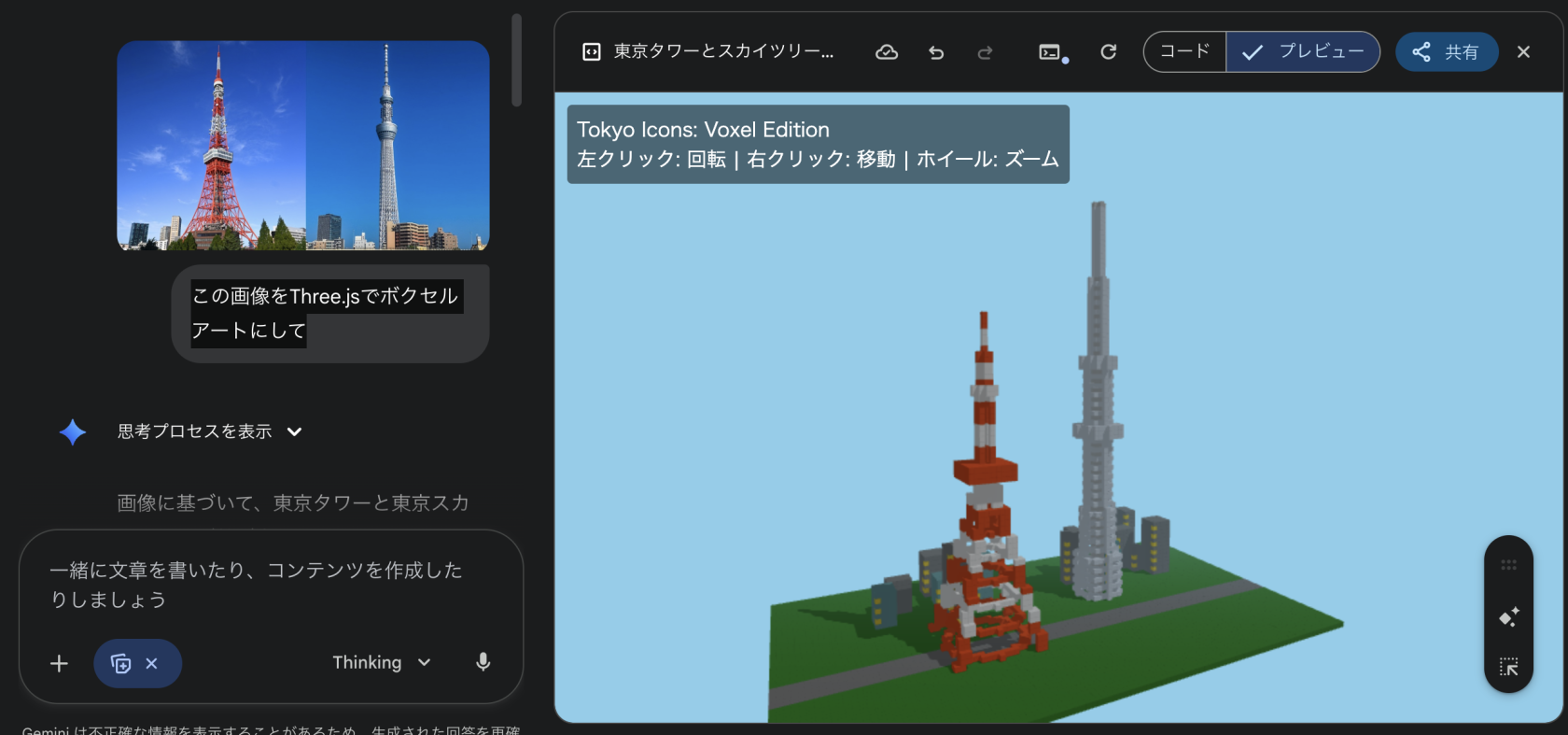The width and height of the screenshot is (1568, 735).
Task: Click the cloud save icon
Action: 887,52
